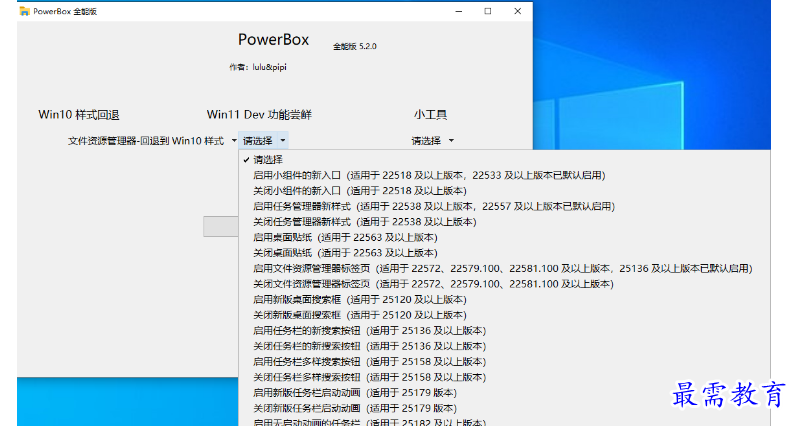Click the partially hidden button behind the menu

tap(221, 226)
